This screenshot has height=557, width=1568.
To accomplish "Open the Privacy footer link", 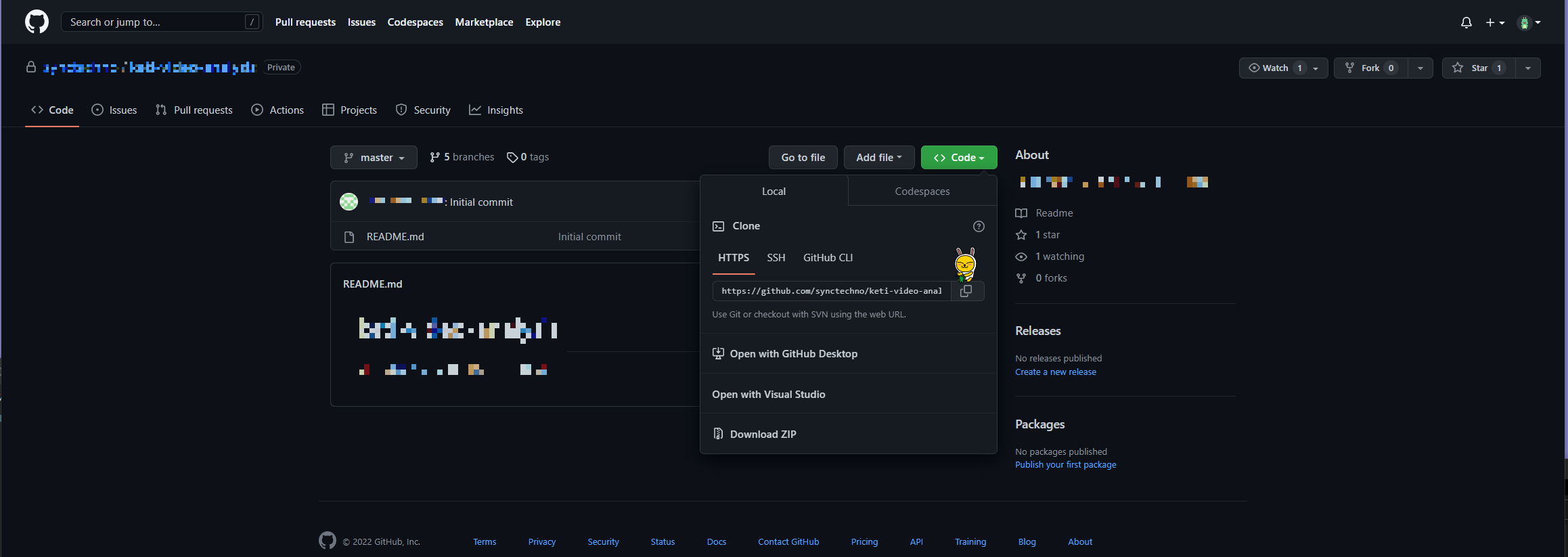I will [x=542, y=541].
